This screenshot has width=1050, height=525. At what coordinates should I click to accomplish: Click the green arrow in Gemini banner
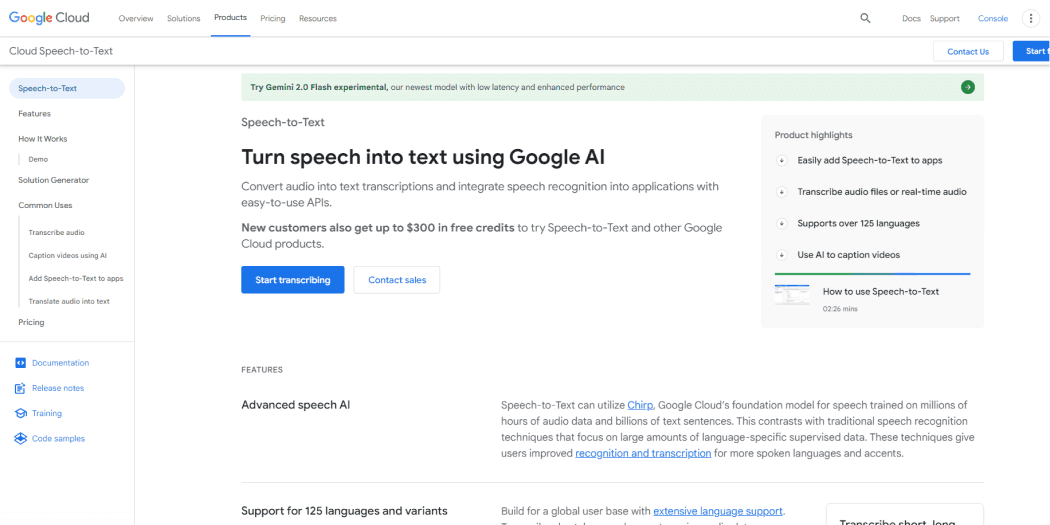[x=968, y=87]
